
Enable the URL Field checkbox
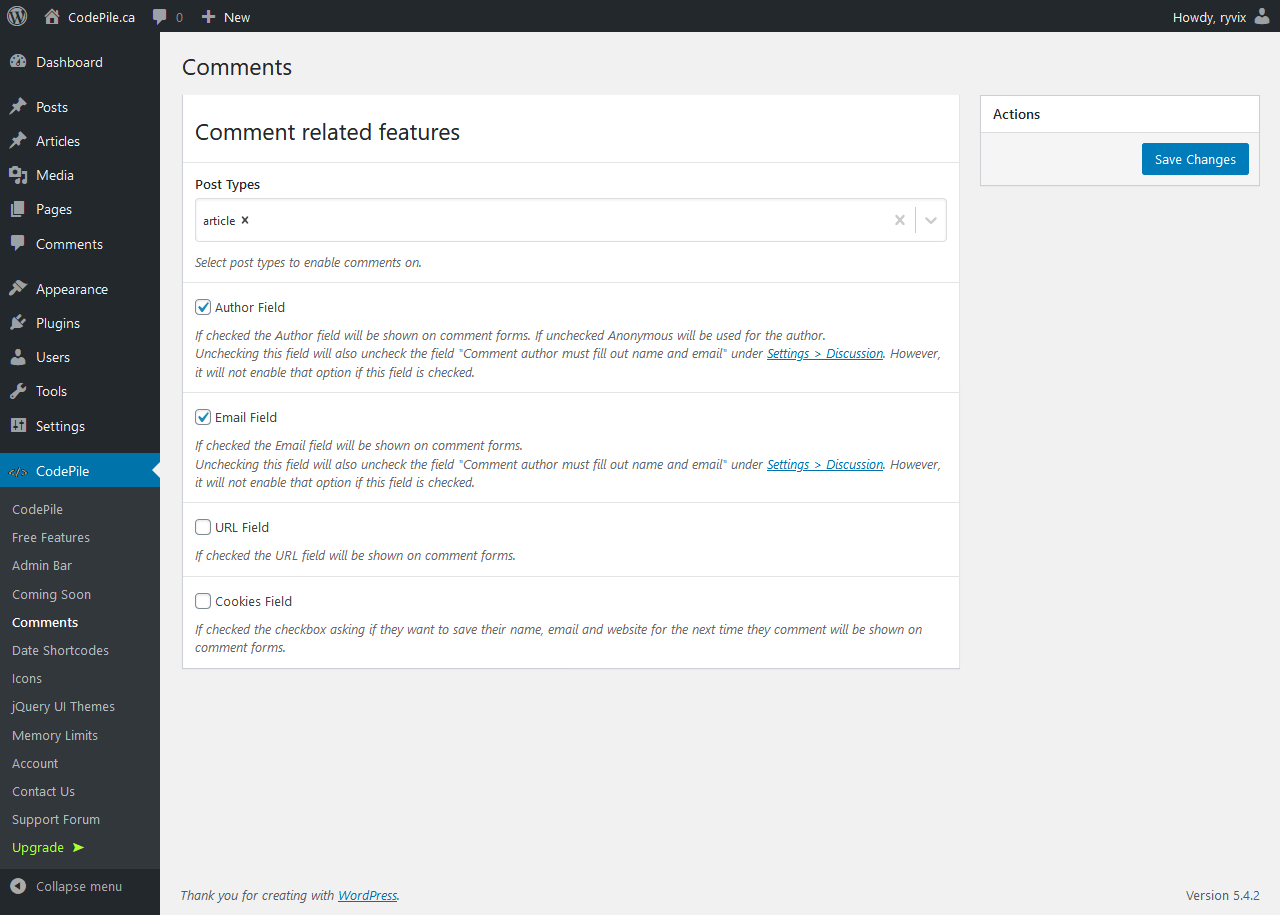point(203,528)
